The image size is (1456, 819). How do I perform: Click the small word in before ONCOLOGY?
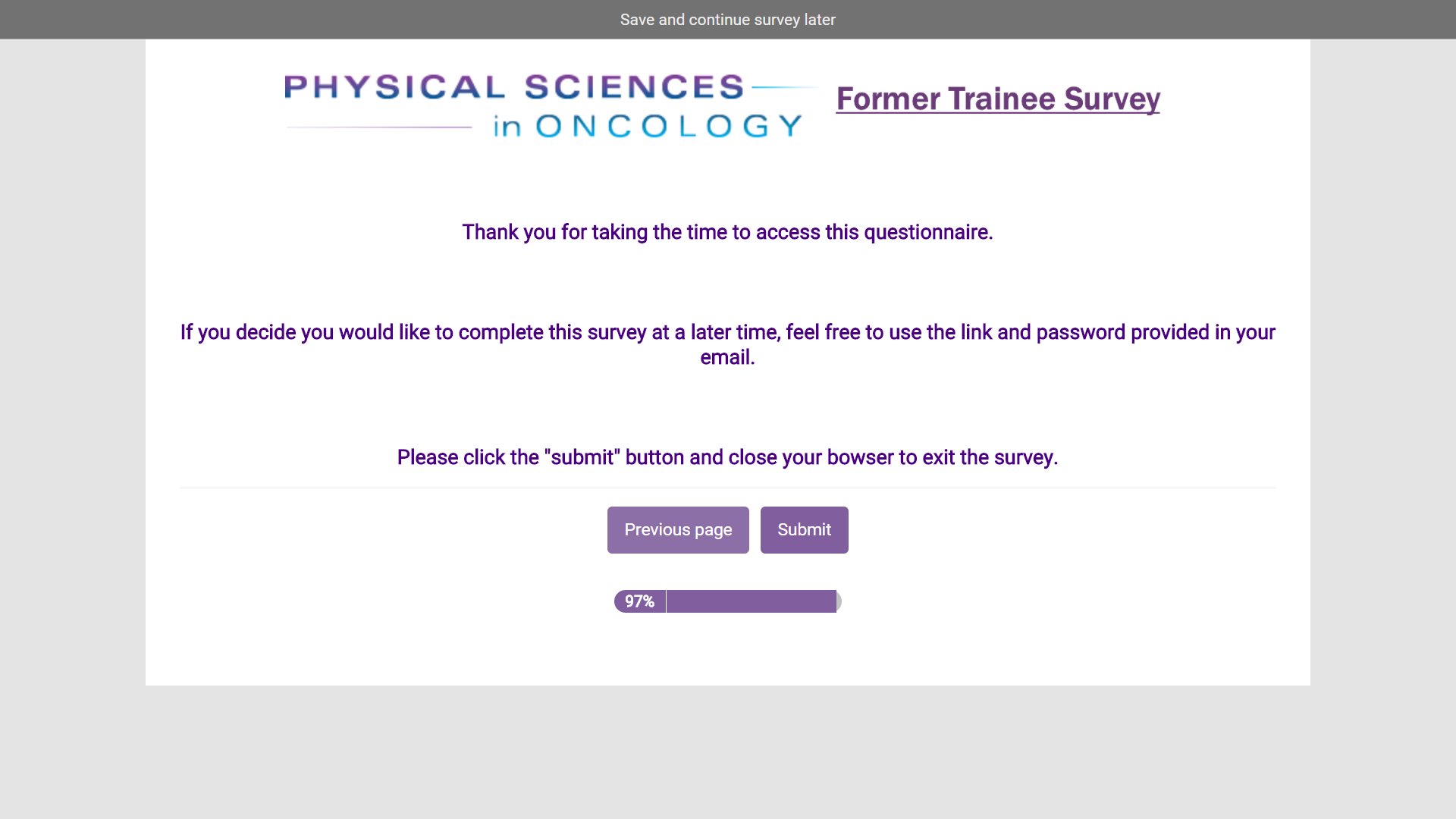click(x=507, y=127)
